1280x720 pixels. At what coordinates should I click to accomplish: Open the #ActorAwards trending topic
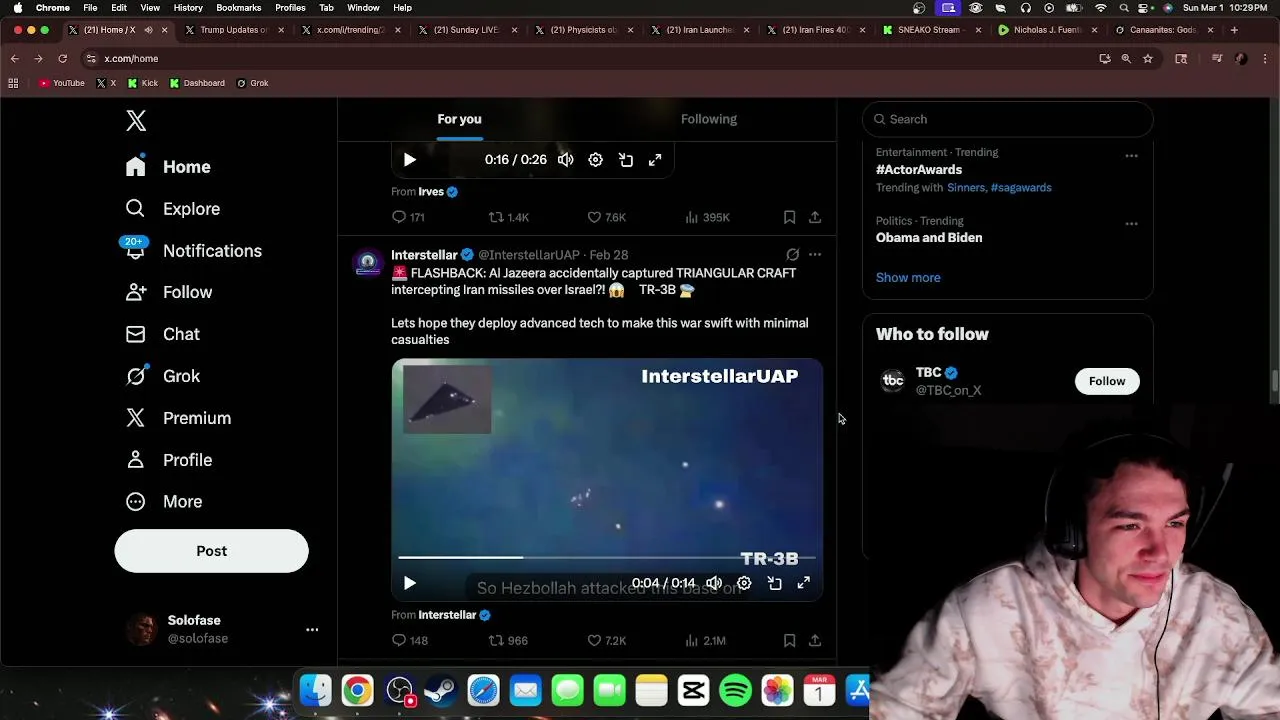tap(919, 170)
